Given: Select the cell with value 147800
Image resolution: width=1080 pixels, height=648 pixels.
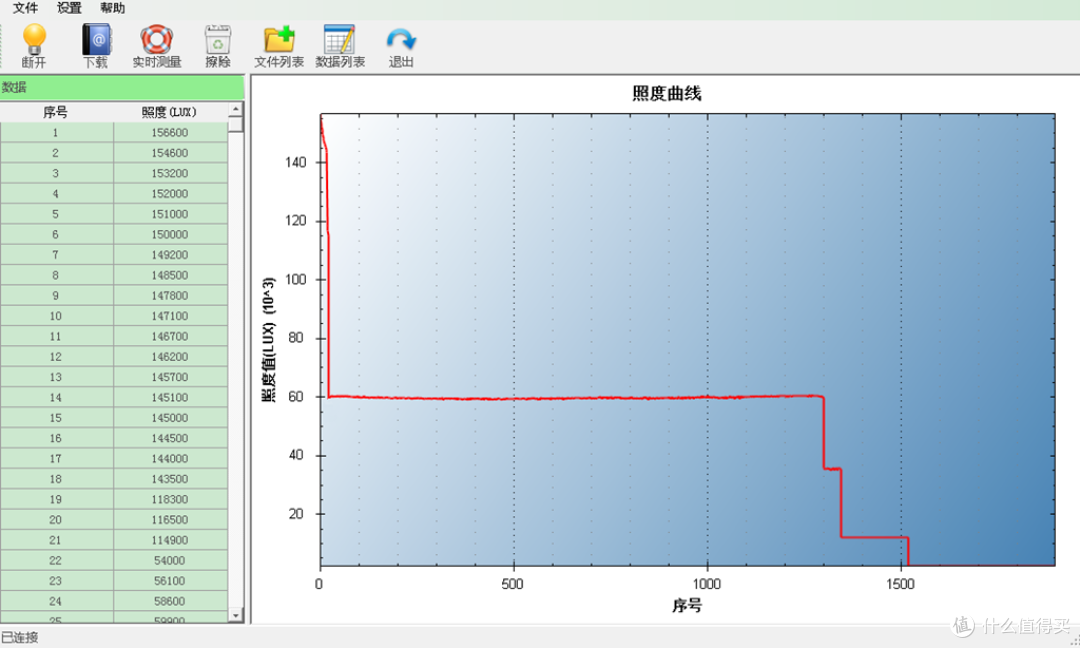Looking at the screenshot, I should click(x=170, y=295).
